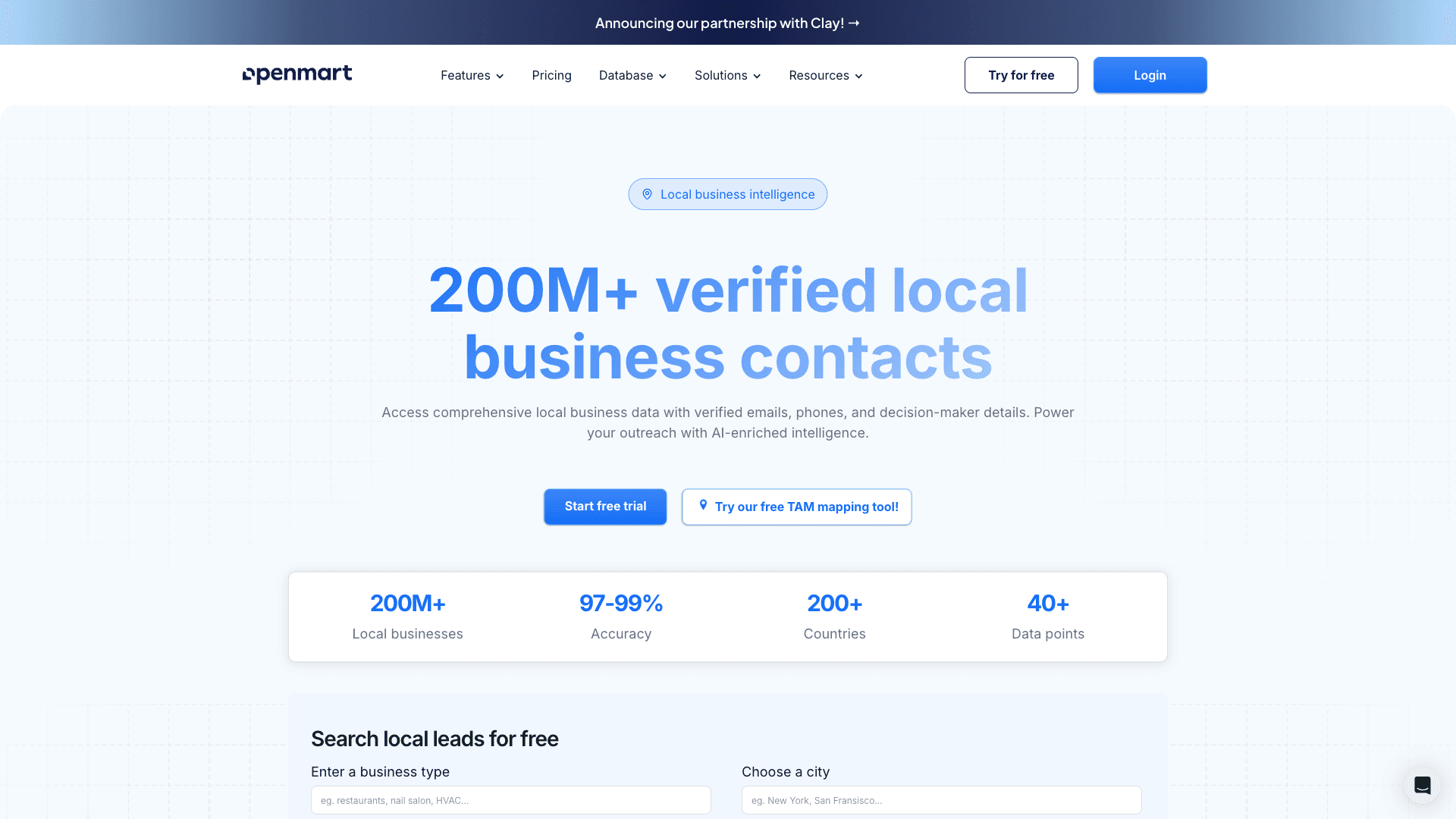Click the Openmart logo
1456x819 pixels.
tap(297, 74)
